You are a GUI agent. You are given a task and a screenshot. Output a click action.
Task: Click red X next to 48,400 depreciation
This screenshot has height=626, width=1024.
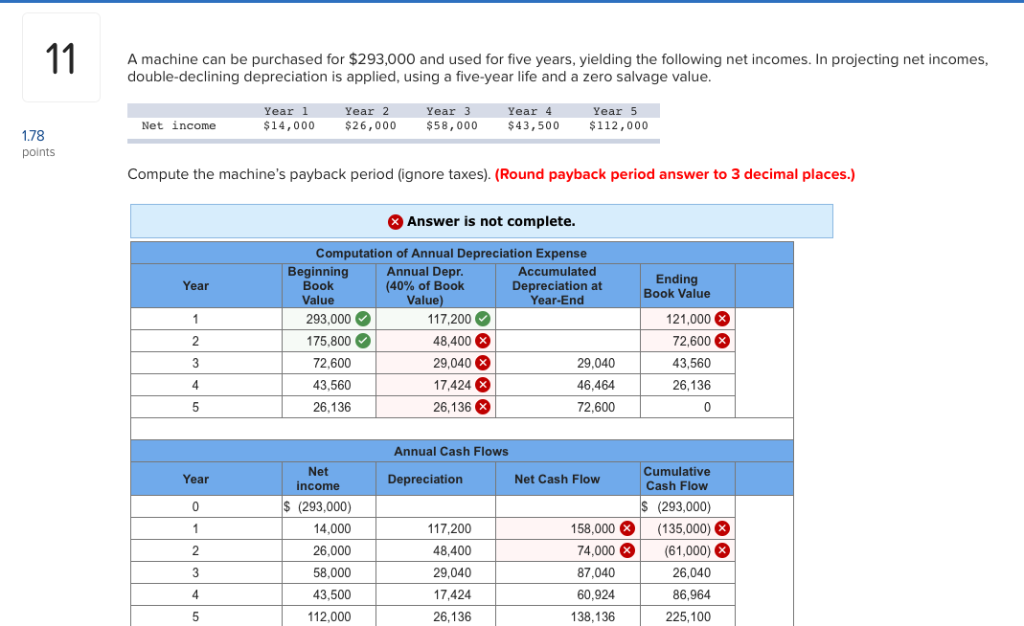click(x=483, y=341)
